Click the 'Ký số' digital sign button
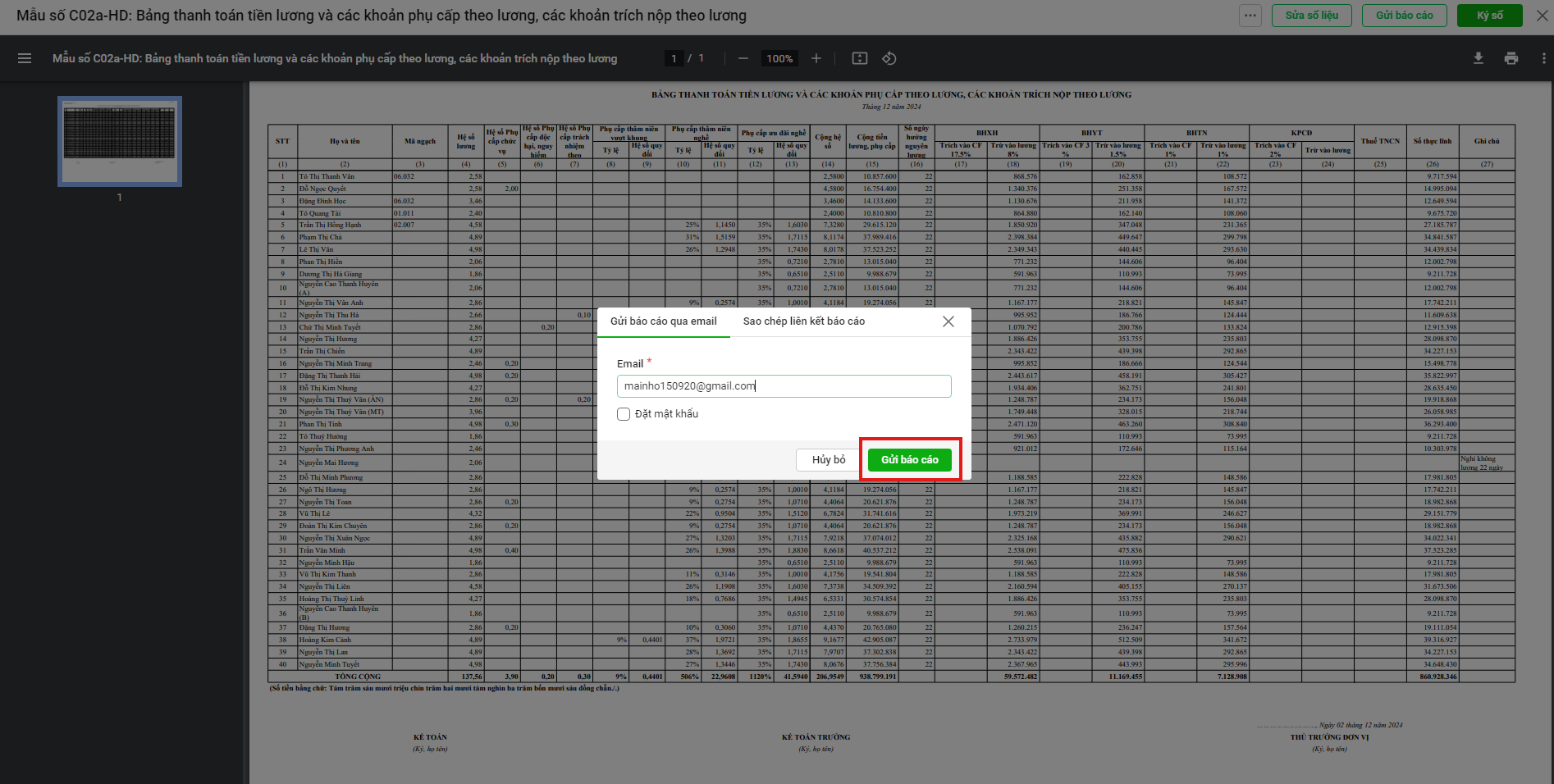The width and height of the screenshot is (1554, 784). [x=1489, y=16]
